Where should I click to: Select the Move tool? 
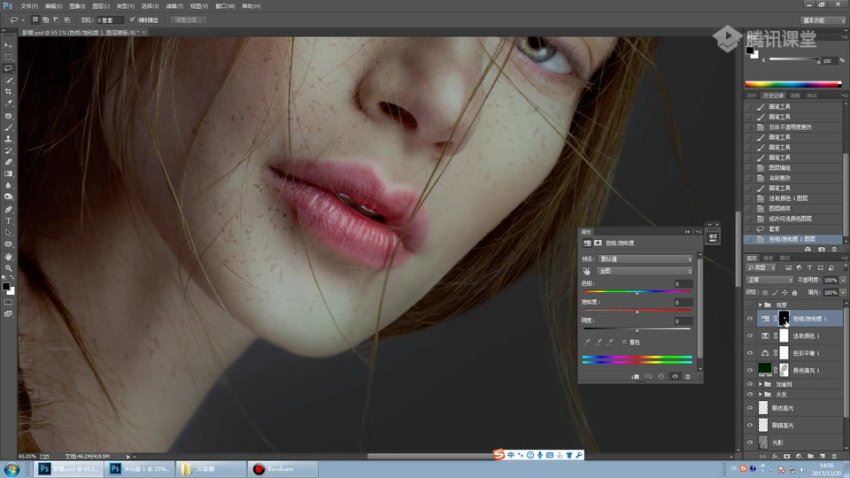point(8,46)
